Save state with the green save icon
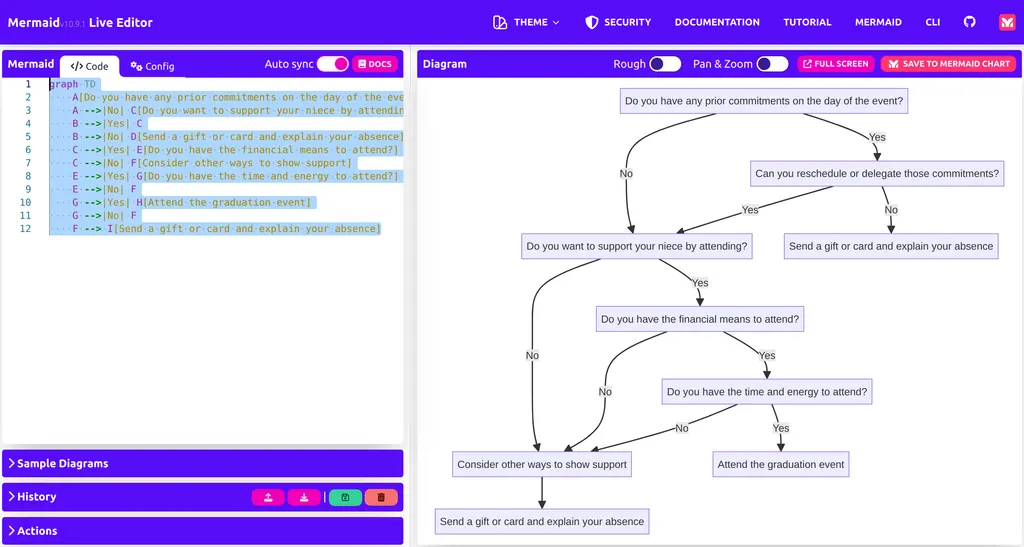 click(345, 497)
